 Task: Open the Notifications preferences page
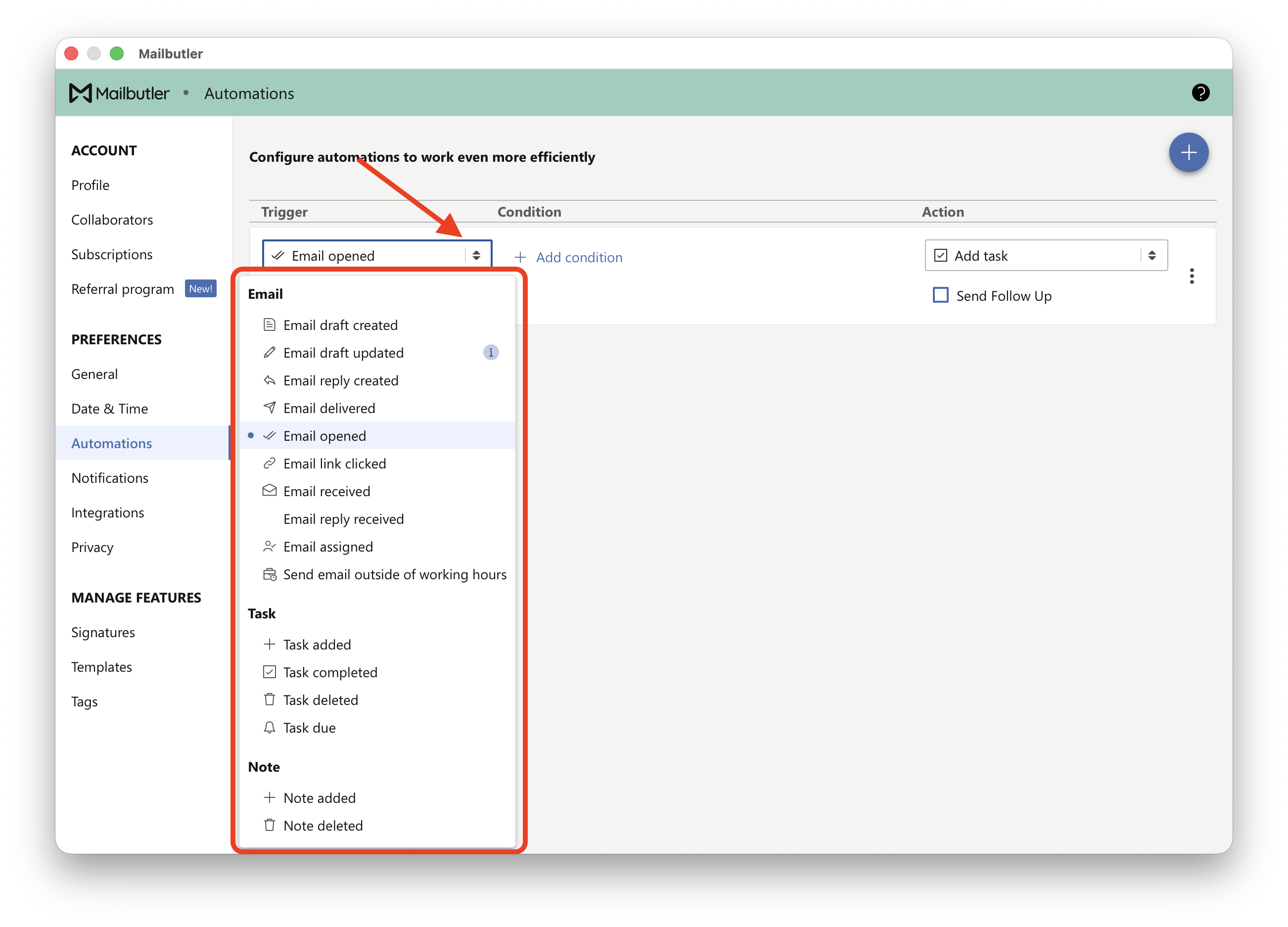coord(110,478)
